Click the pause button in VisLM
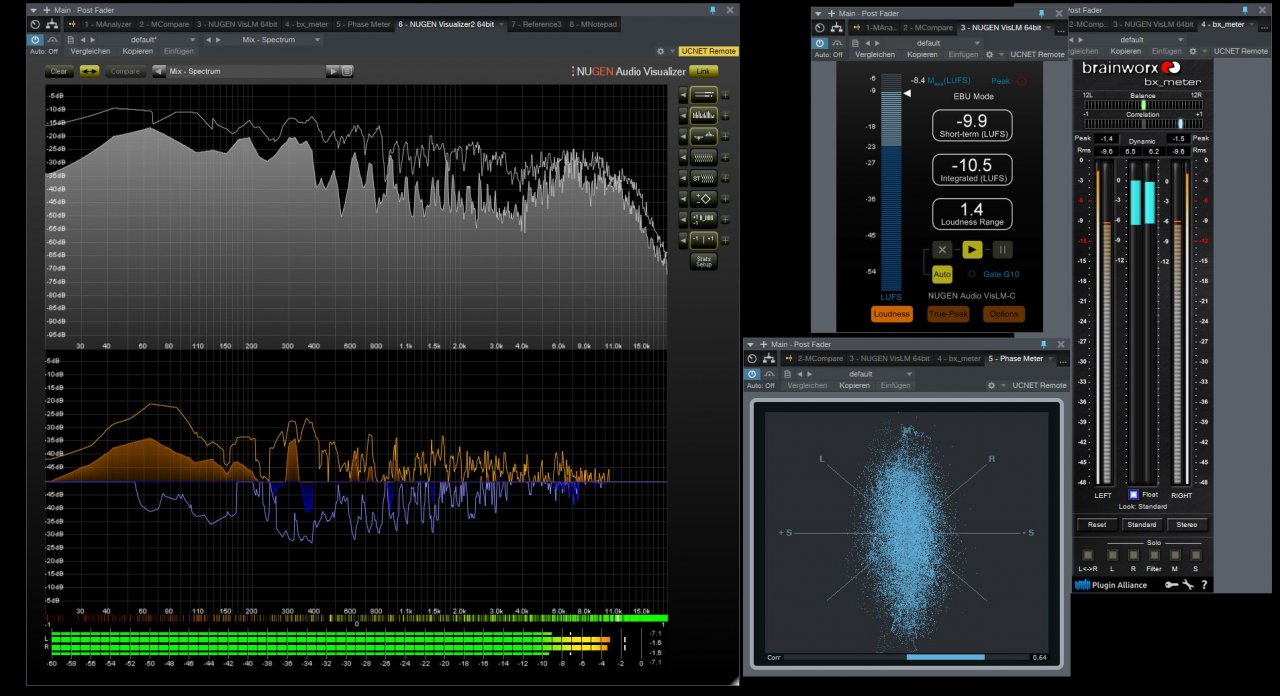The height and width of the screenshot is (696, 1280). [1002, 250]
